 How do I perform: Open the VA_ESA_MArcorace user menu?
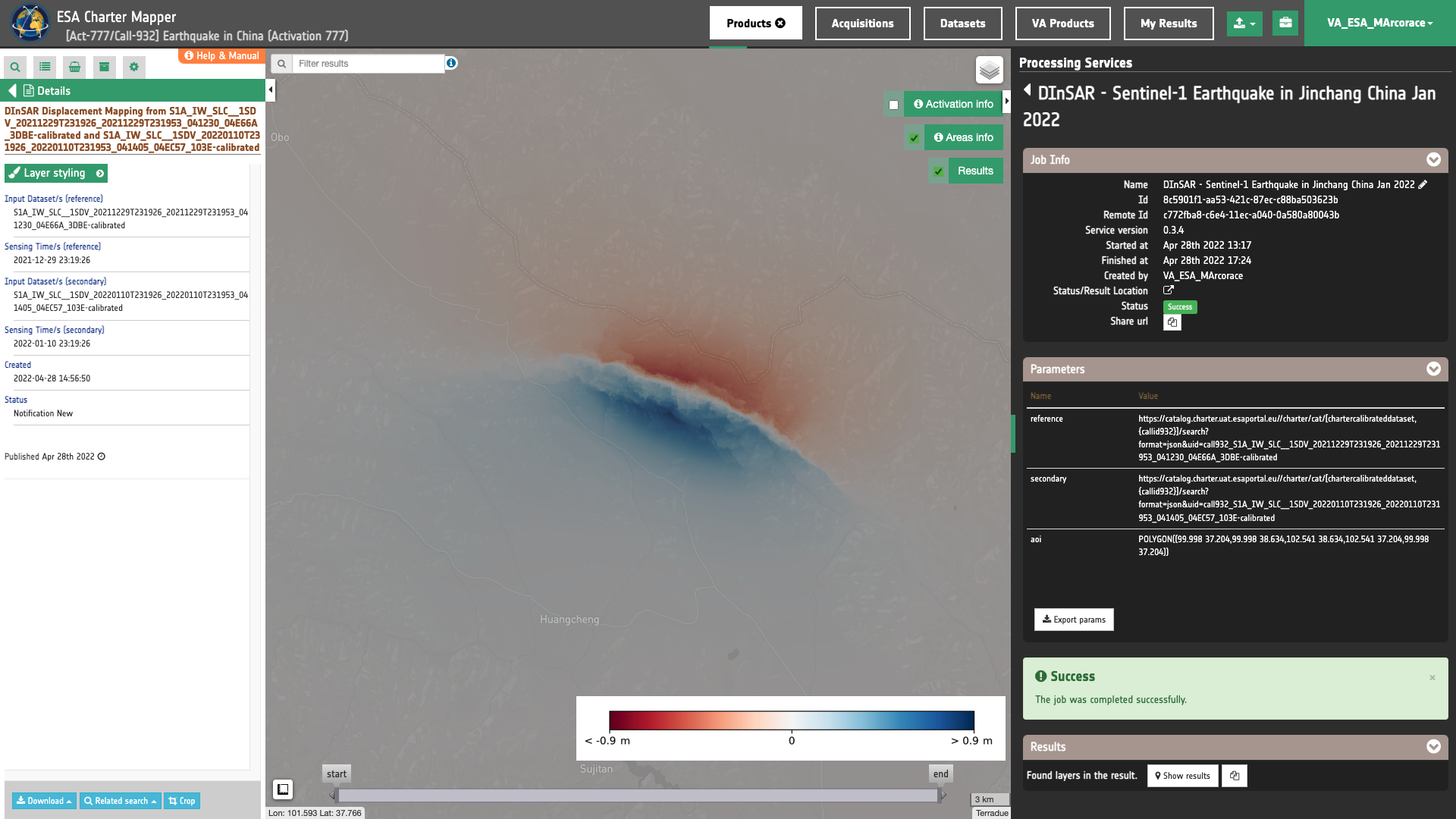click(x=1379, y=23)
